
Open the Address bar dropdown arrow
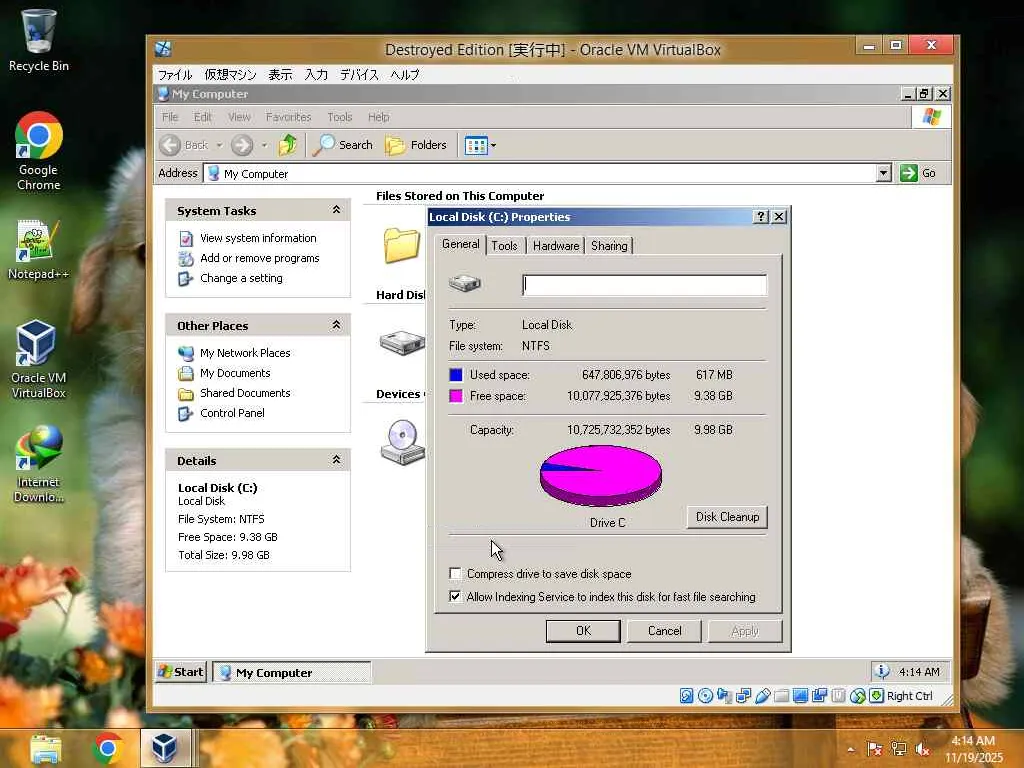coord(884,173)
